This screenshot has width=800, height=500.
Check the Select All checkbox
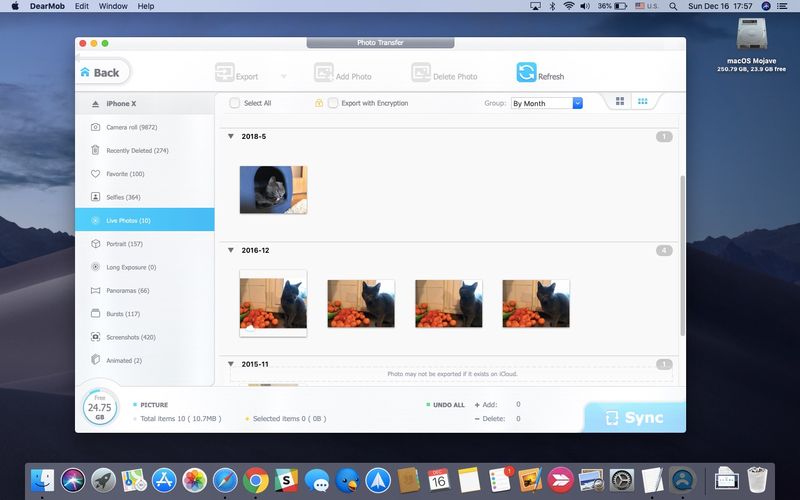[235, 103]
